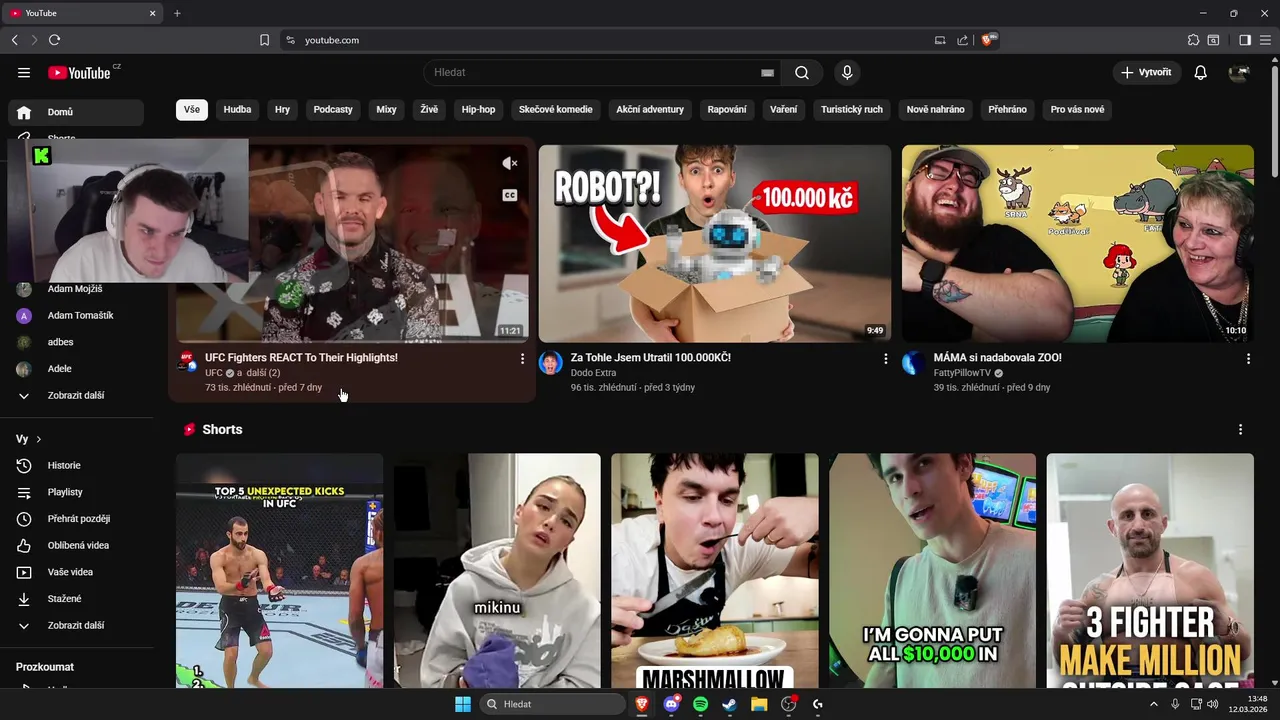This screenshot has width=1280, height=720.
Task: Show hidden system tray icons
Action: point(1154,704)
